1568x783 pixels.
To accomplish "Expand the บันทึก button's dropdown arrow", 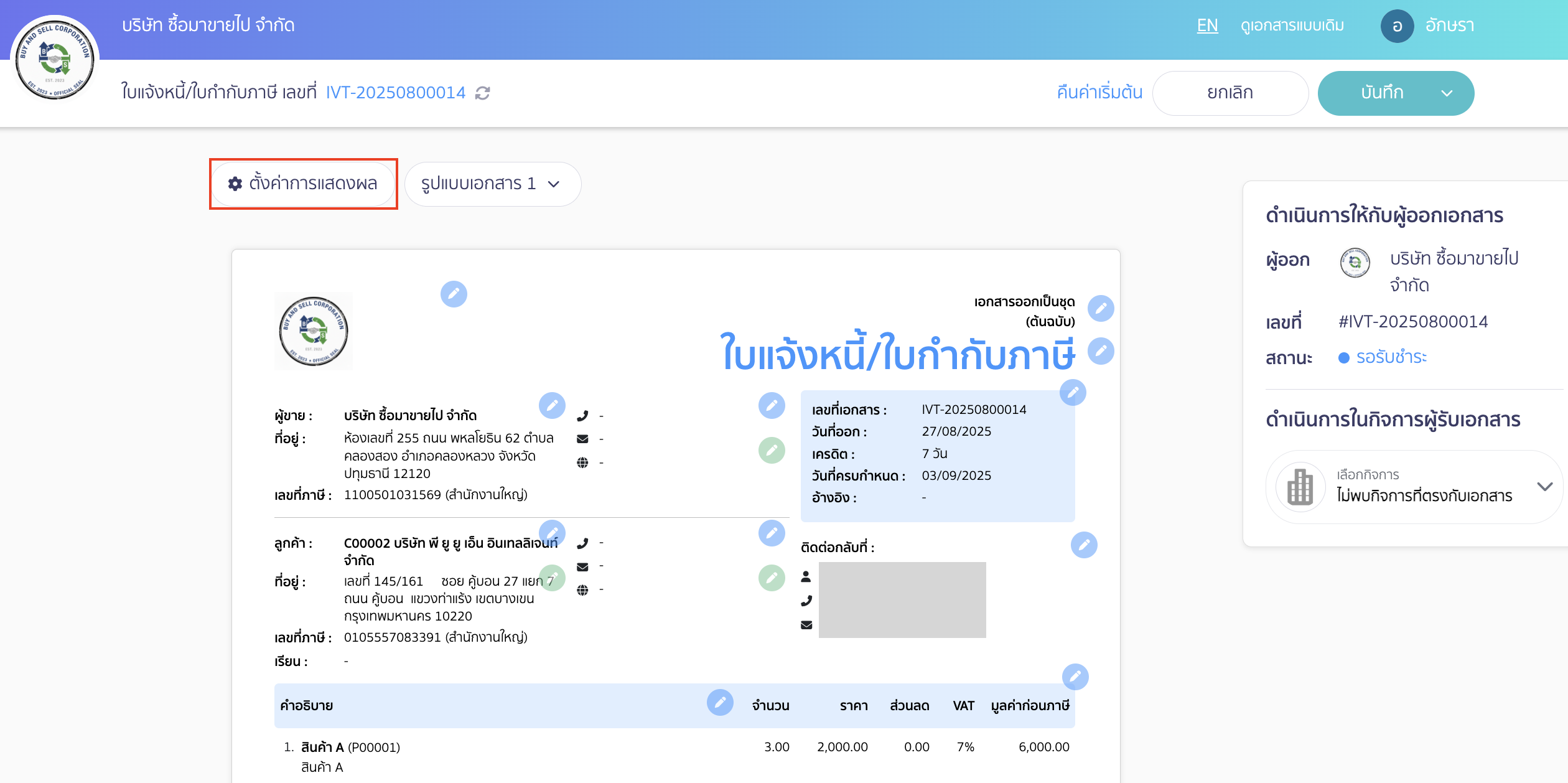I will click(1448, 92).
